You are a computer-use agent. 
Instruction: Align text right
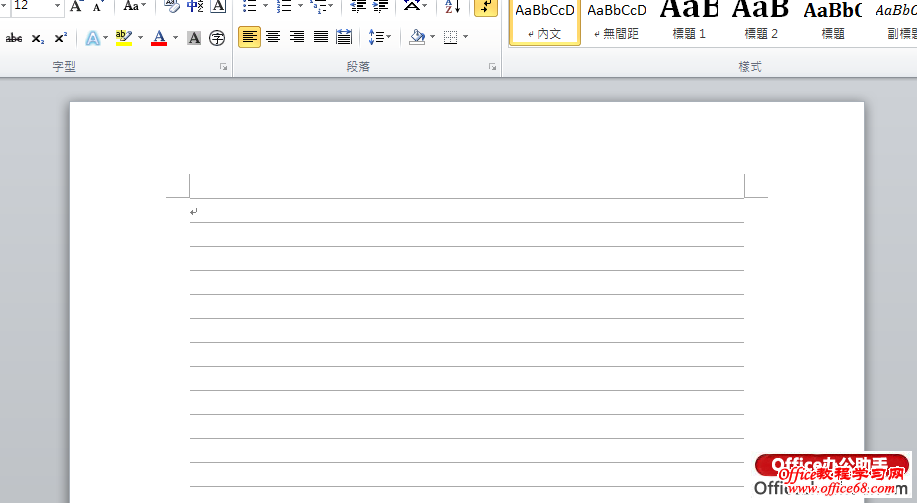click(x=297, y=37)
